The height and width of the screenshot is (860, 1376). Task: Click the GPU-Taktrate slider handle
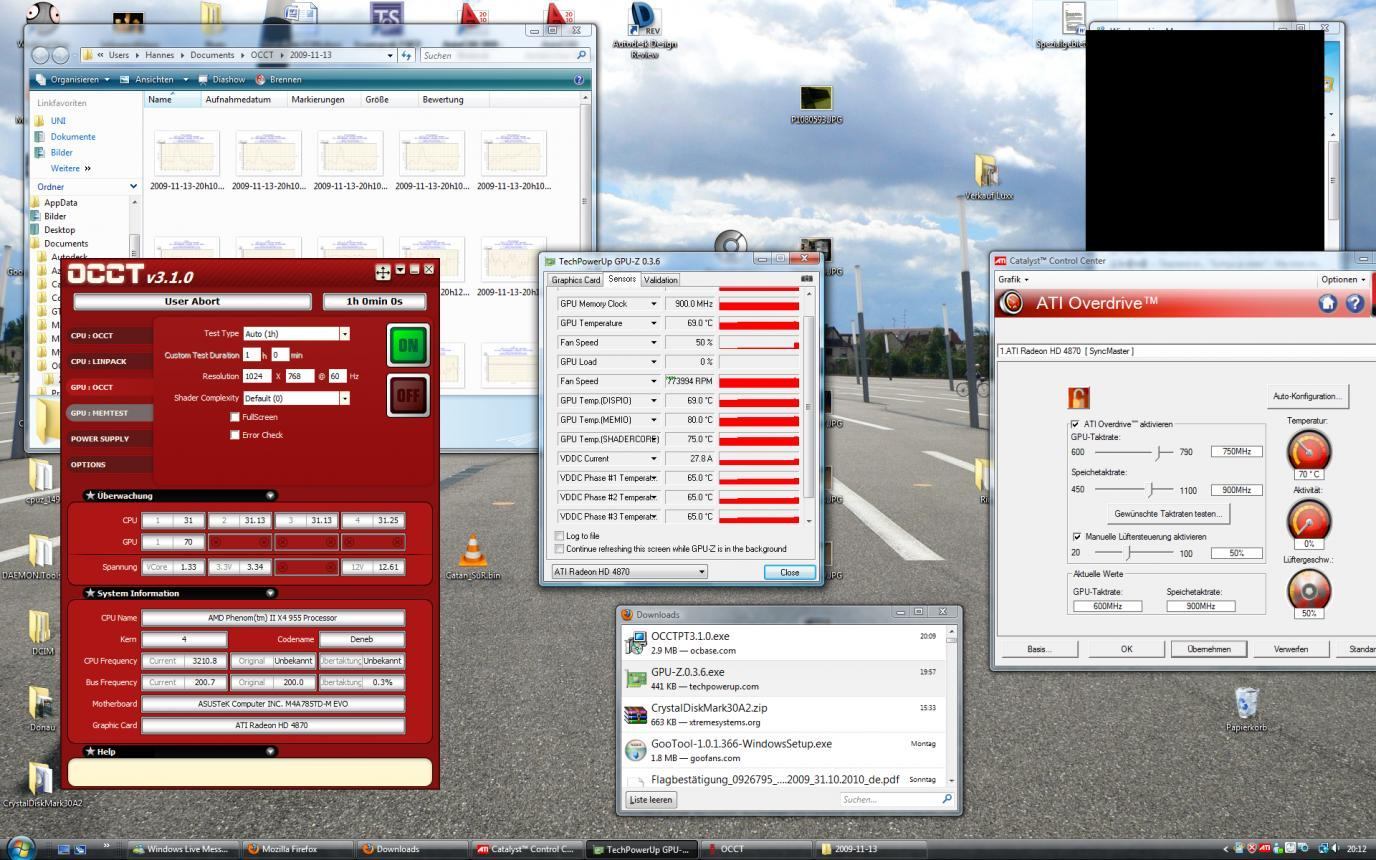pos(1158,452)
